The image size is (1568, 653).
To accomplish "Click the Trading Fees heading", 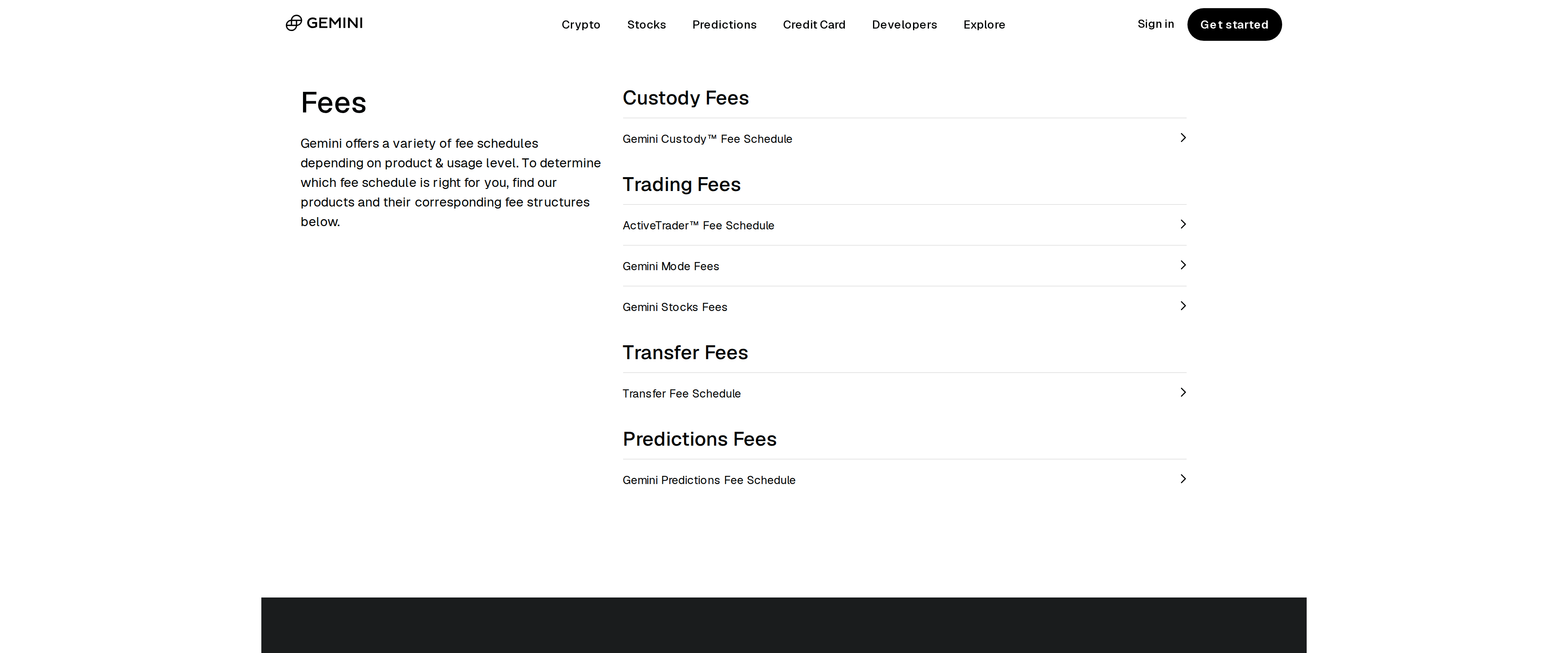I will [x=681, y=184].
